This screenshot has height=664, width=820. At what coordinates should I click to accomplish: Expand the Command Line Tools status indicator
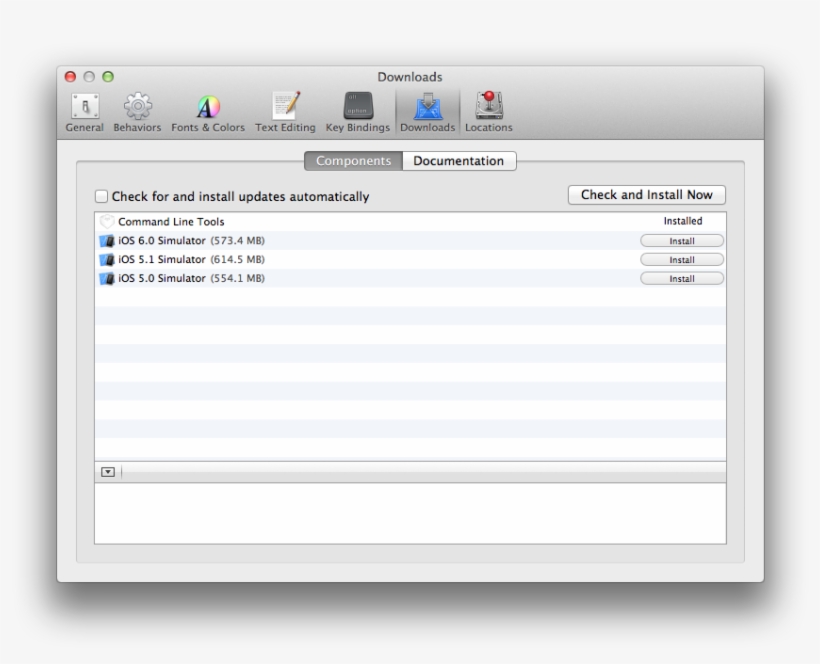(108, 221)
